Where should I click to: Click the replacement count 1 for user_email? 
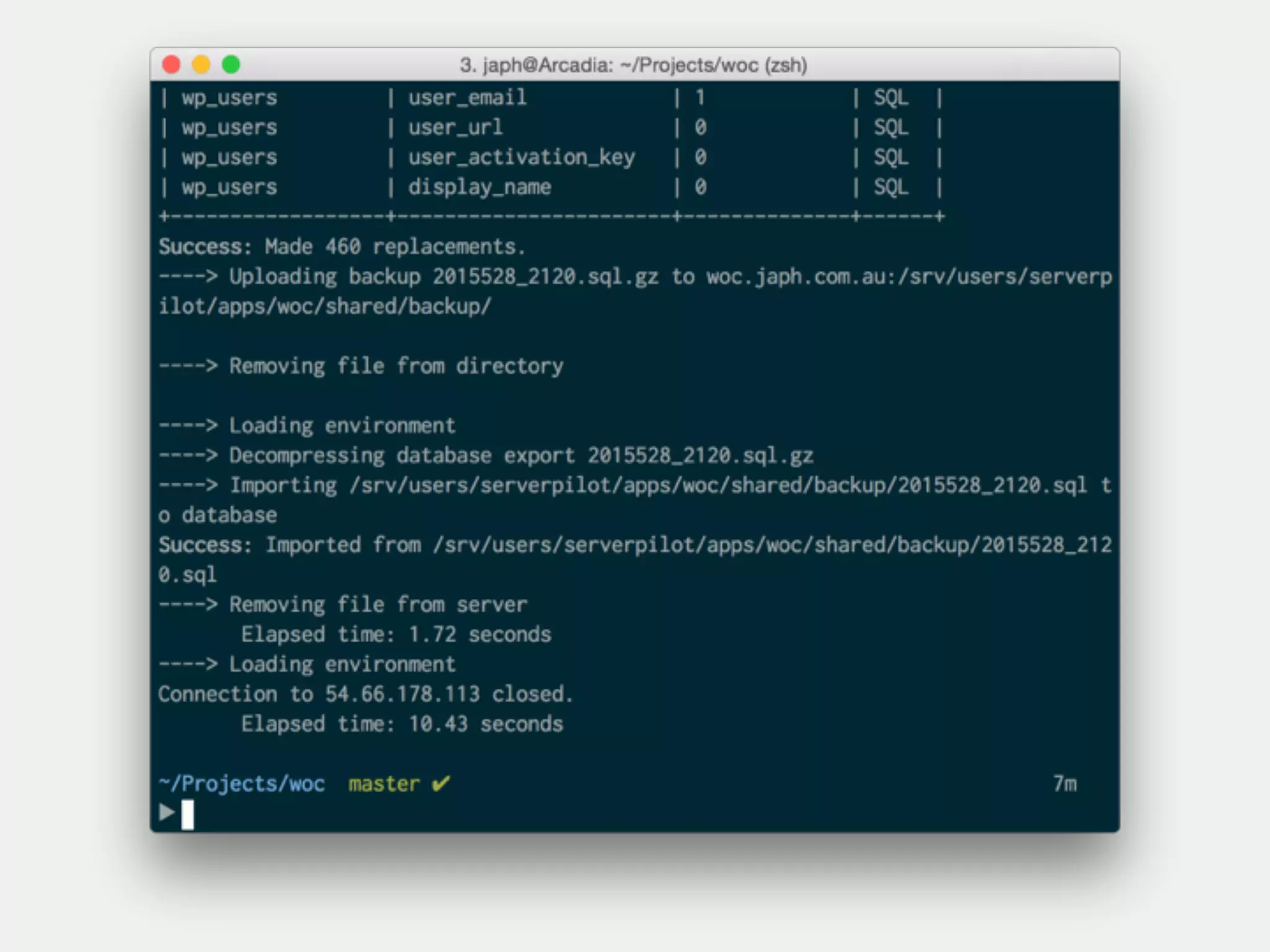[700, 97]
